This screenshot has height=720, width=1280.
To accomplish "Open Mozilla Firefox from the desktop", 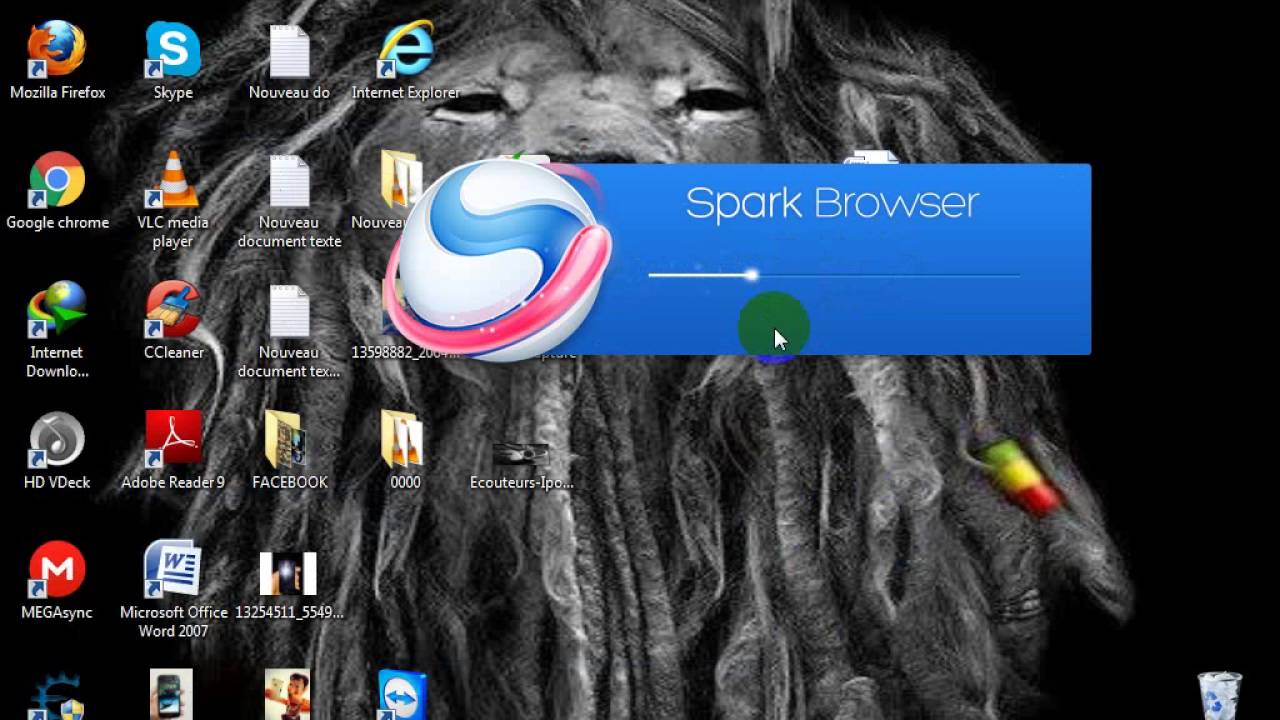I will (57, 50).
